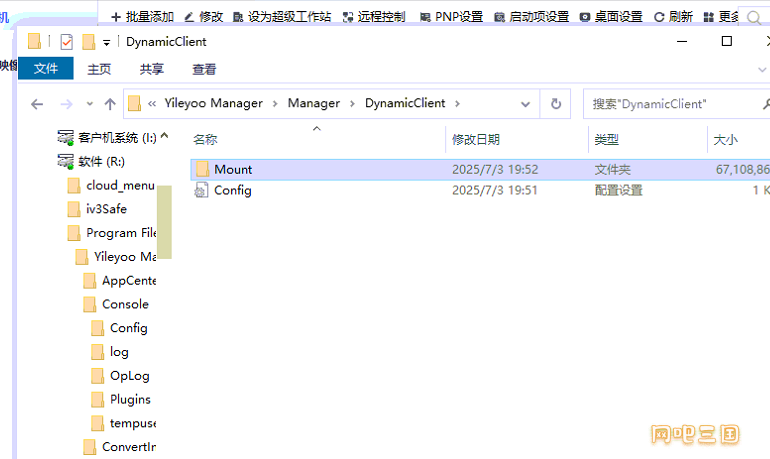The width and height of the screenshot is (770, 459).
Task: Click the 批量添加 toolbar button
Action: 143,17
